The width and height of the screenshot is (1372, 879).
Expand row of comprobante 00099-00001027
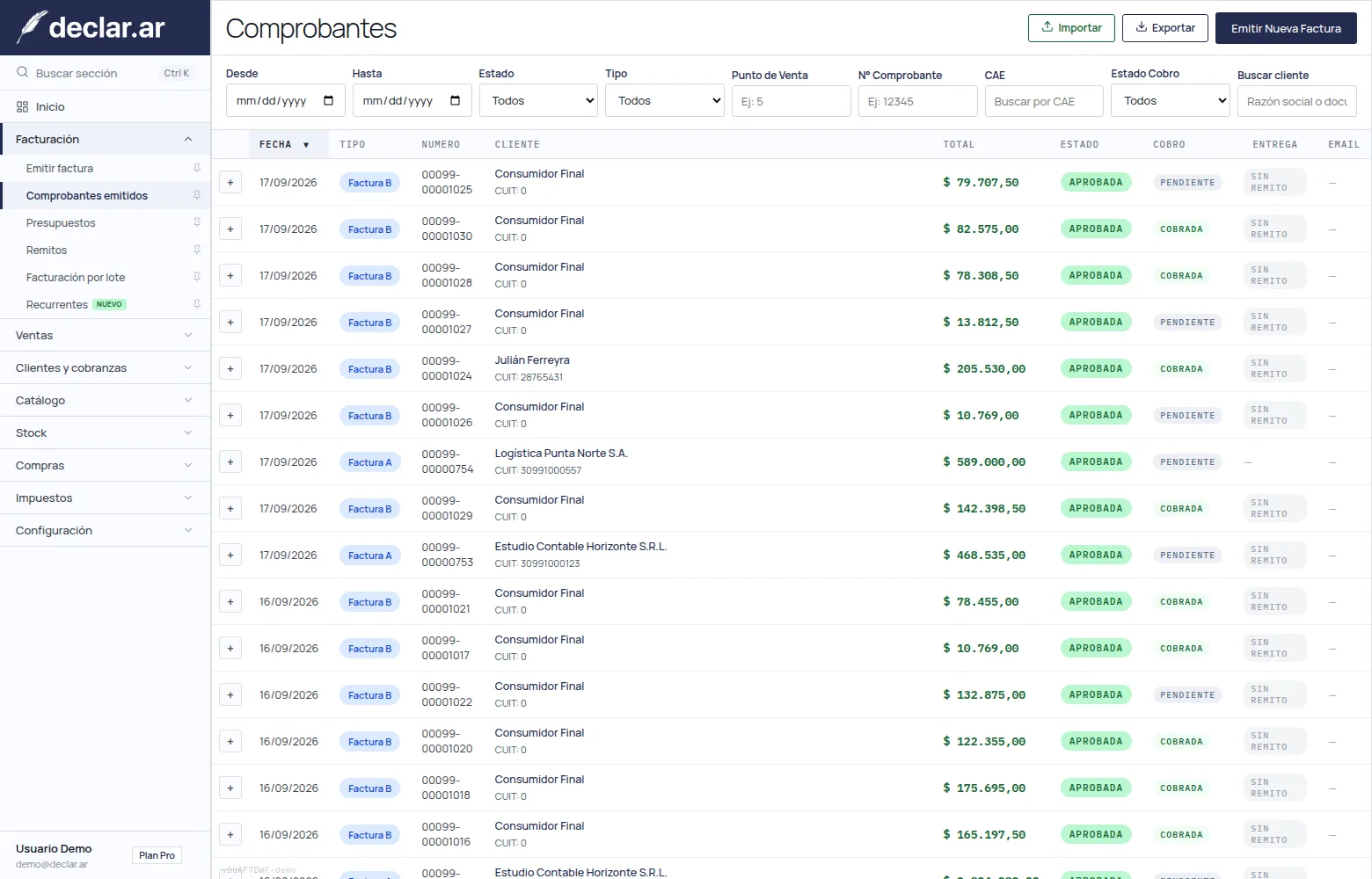click(230, 323)
